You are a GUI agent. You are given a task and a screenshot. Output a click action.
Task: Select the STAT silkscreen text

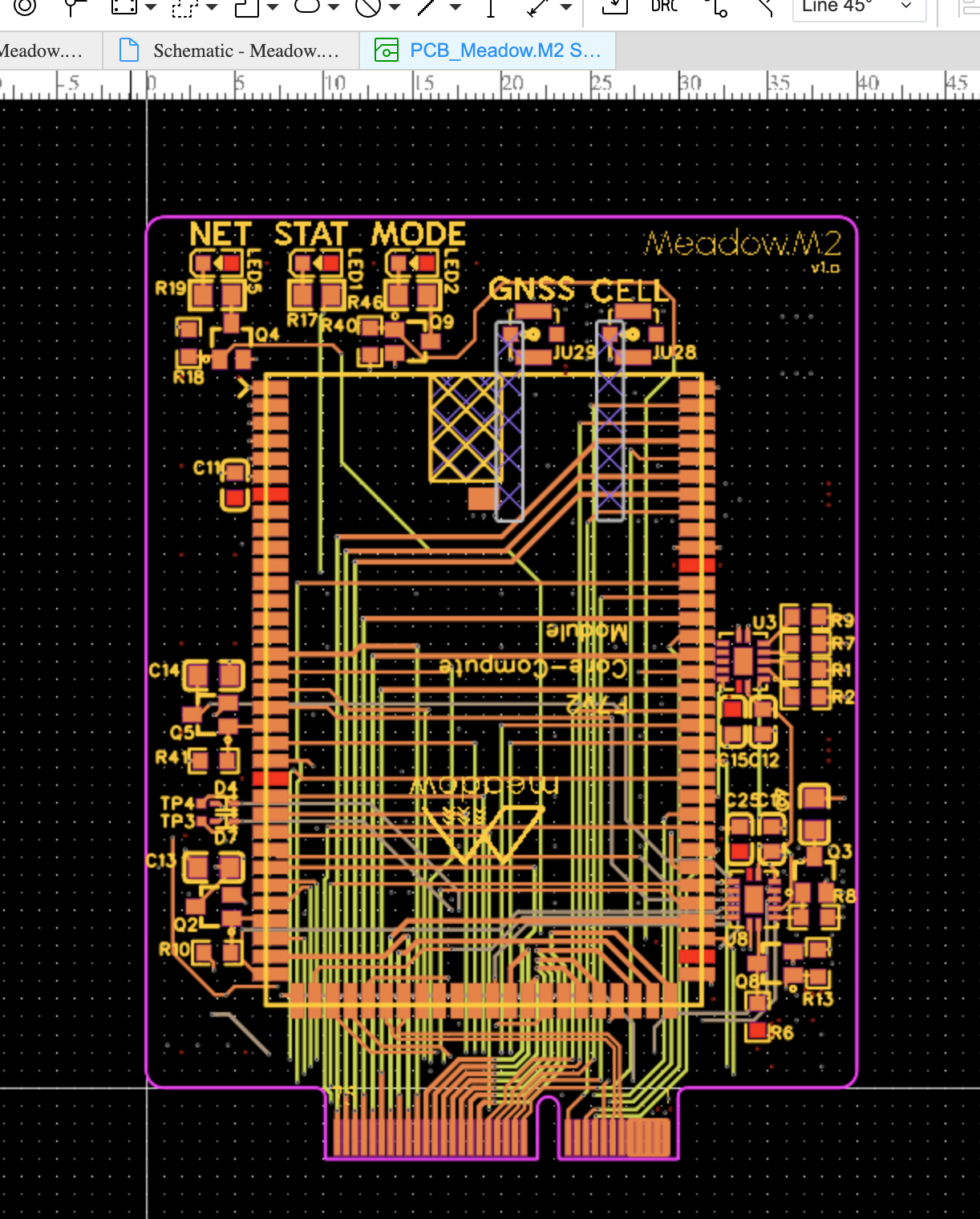pyautogui.click(x=311, y=234)
